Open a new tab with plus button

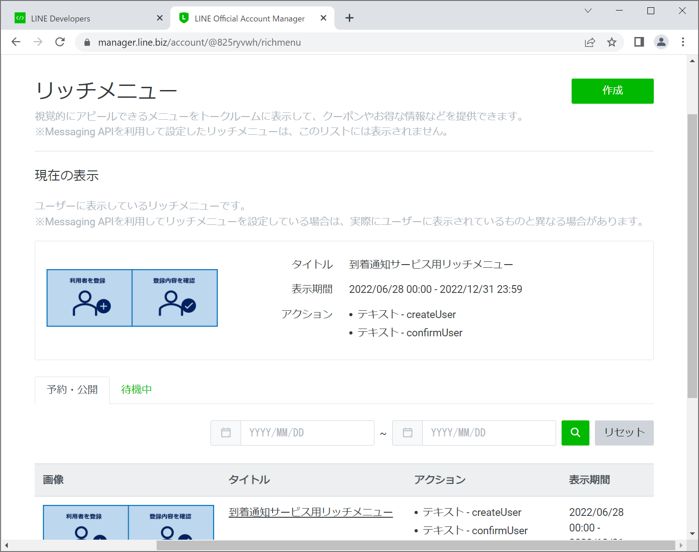click(x=350, y=18)
